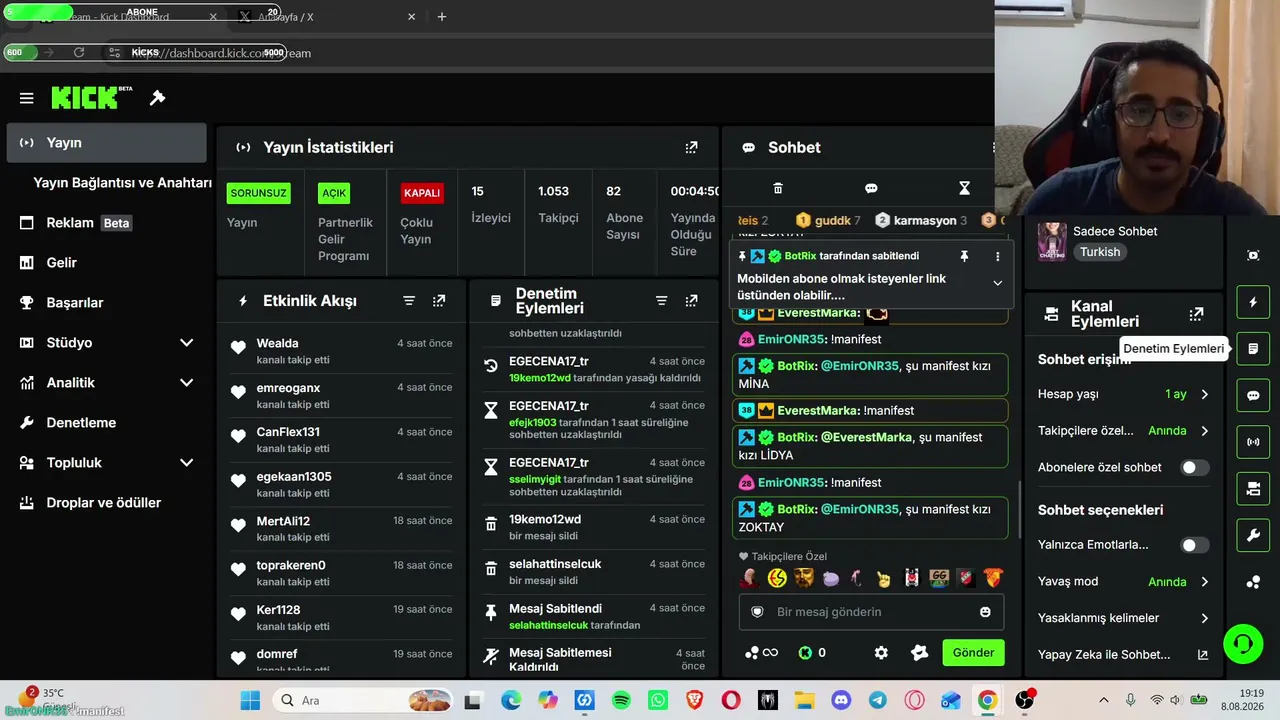Open Reklam Beta in sidebar
The height and width of the screenshot is (720, 1280).
pos(106,223)
